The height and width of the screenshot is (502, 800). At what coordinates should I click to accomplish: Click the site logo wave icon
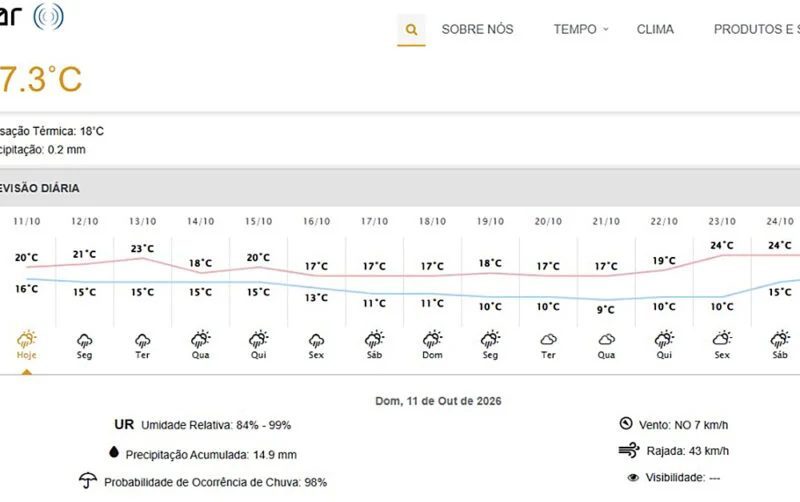pyautogui.click(x=48, y=16)
